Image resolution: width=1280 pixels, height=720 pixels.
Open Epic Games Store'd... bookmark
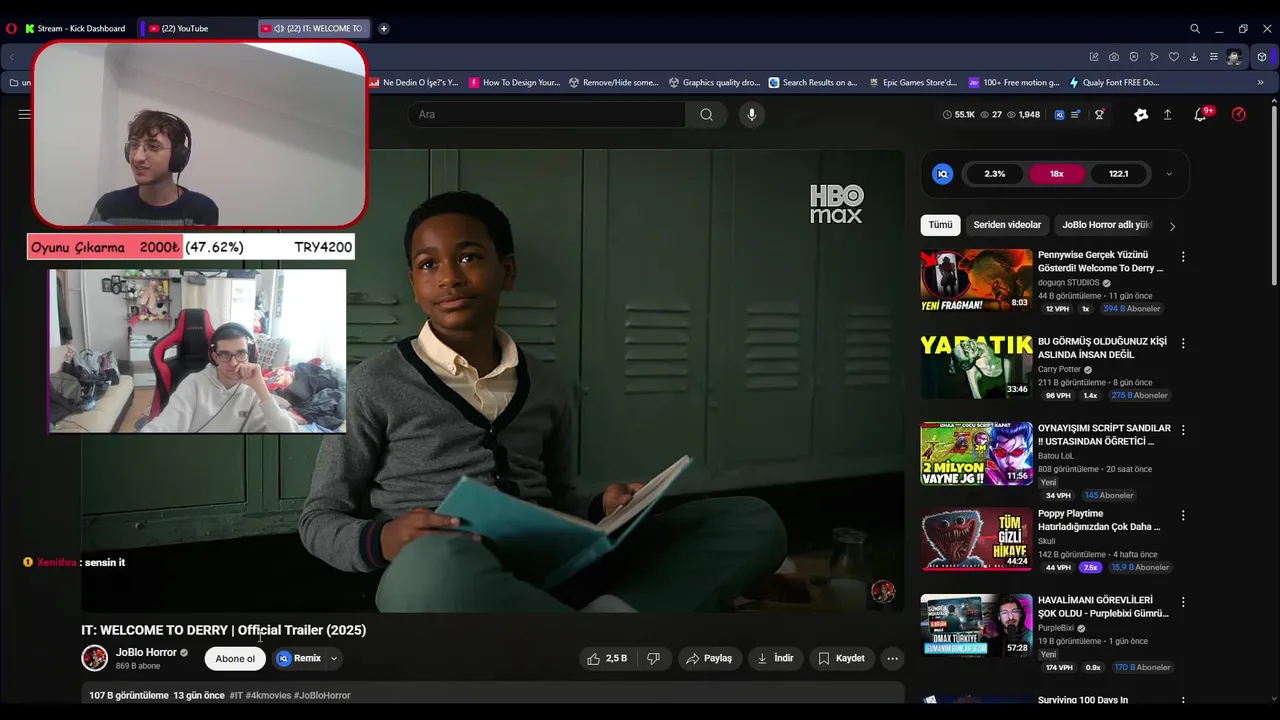pos(913,83)
